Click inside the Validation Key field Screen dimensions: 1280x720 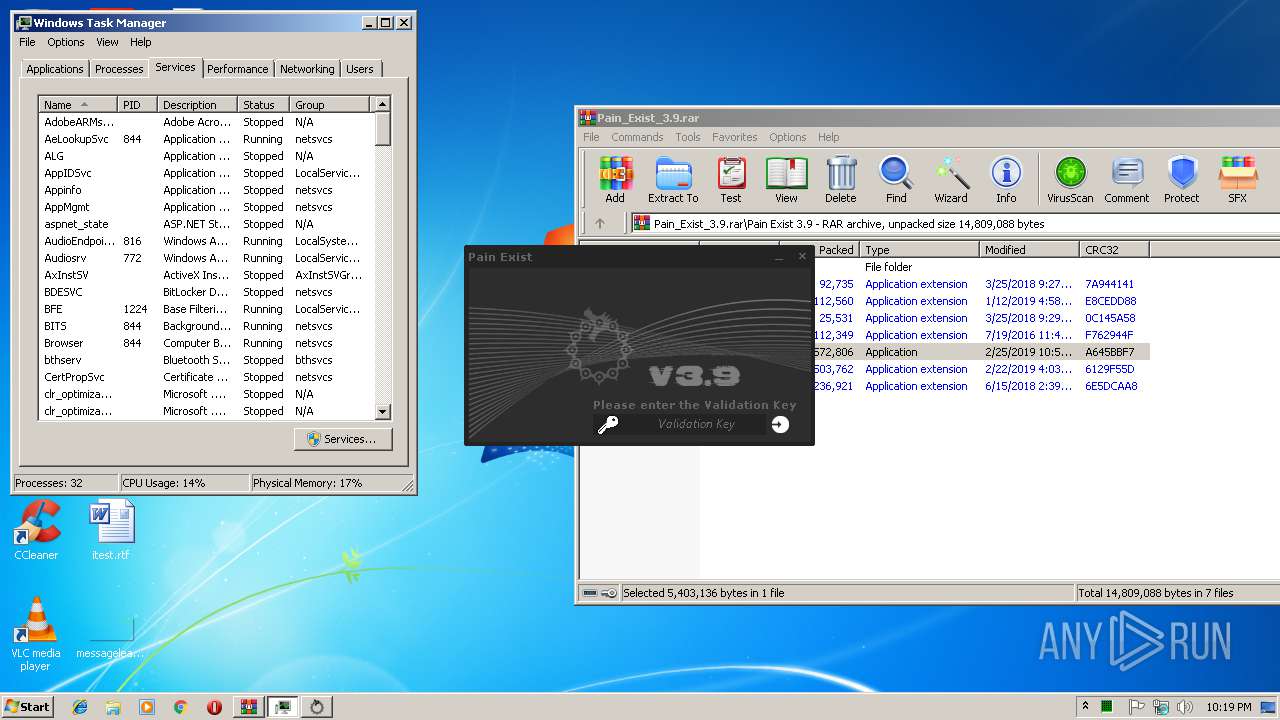point(696,424)
